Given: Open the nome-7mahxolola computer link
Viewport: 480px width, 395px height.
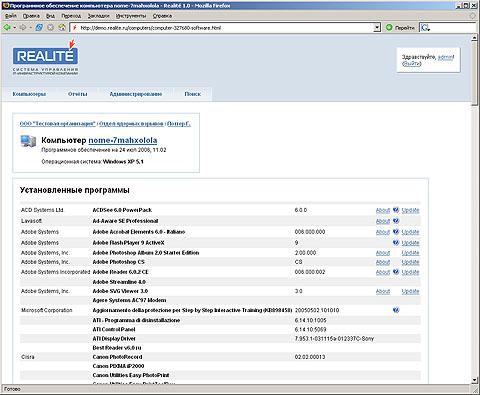Looking at the screenshot, I should 123,140.
